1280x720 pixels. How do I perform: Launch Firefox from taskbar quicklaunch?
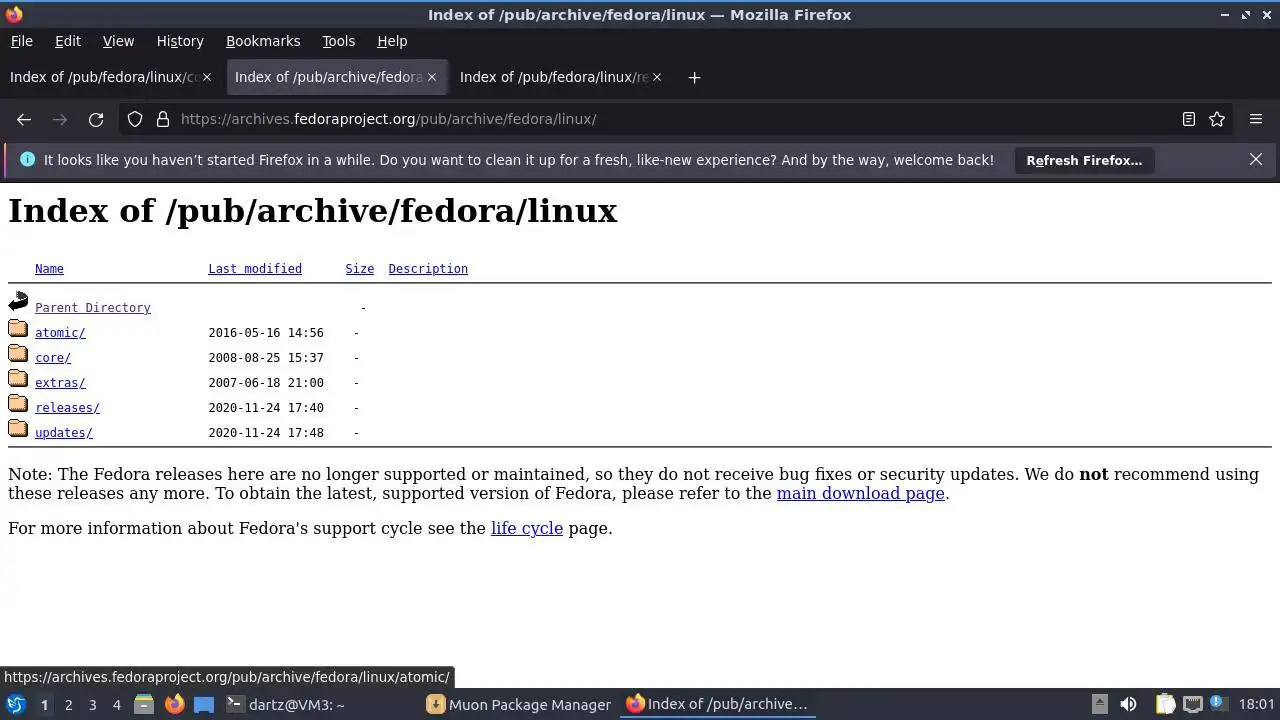(174, 704)
